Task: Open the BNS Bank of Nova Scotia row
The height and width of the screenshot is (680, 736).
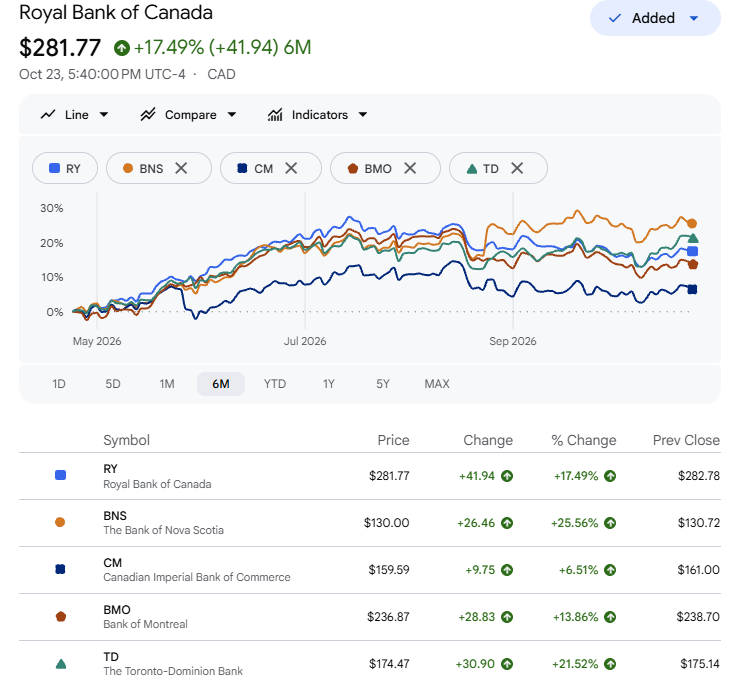Action: (x=370, y=523)
